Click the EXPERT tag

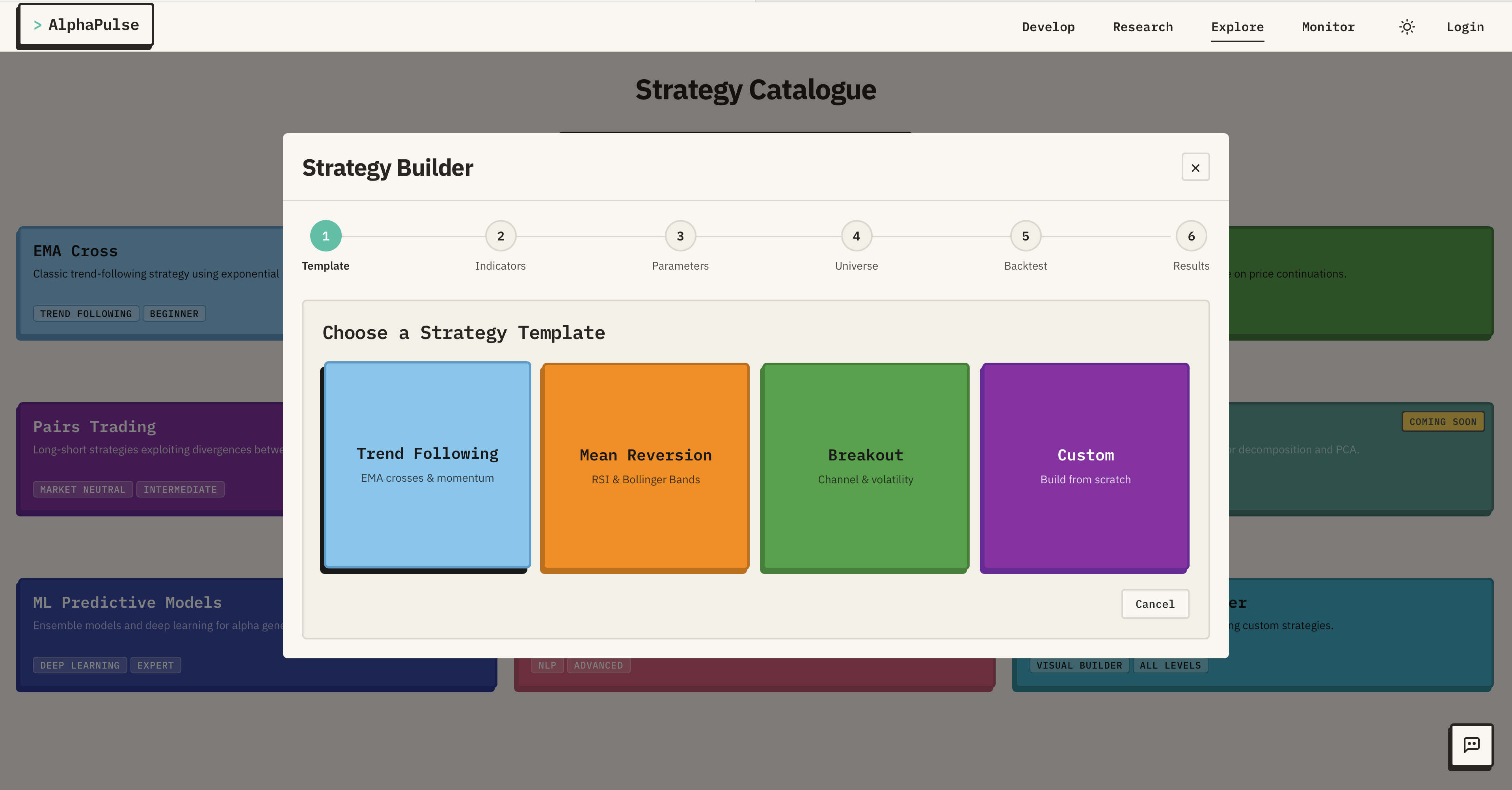coord(156,665)
